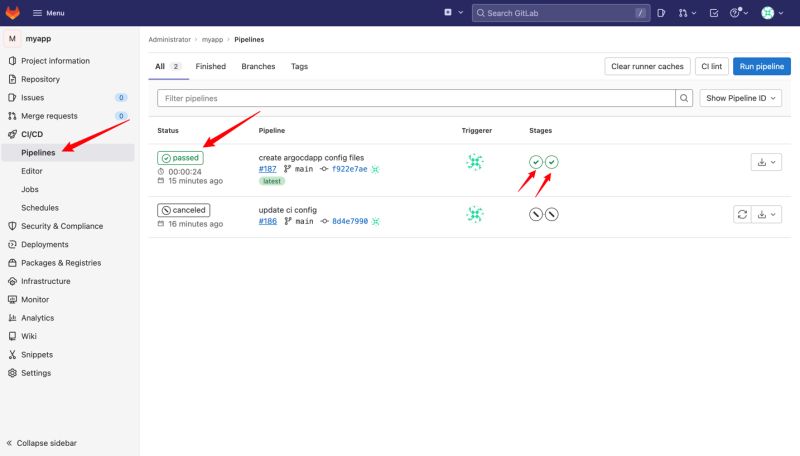Open the create new plus dropdown

[453, 13]
